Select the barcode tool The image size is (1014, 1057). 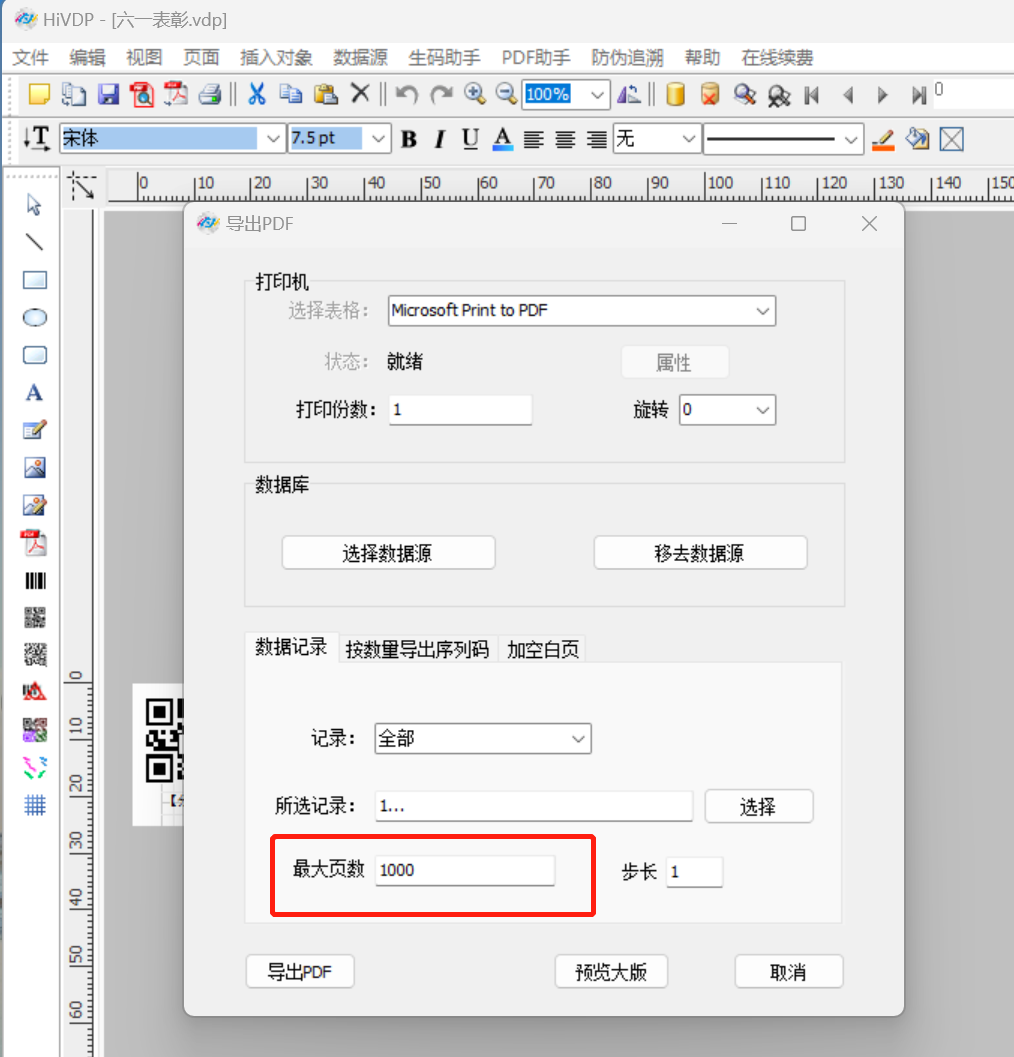pos(35,580)
